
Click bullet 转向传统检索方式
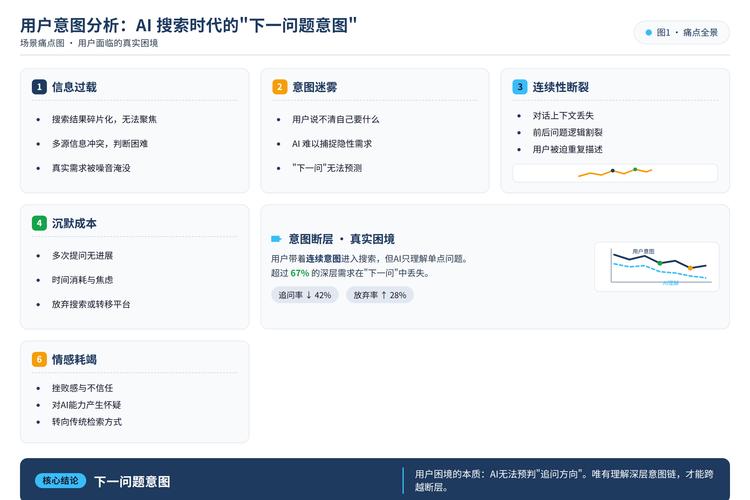[87, 422]
